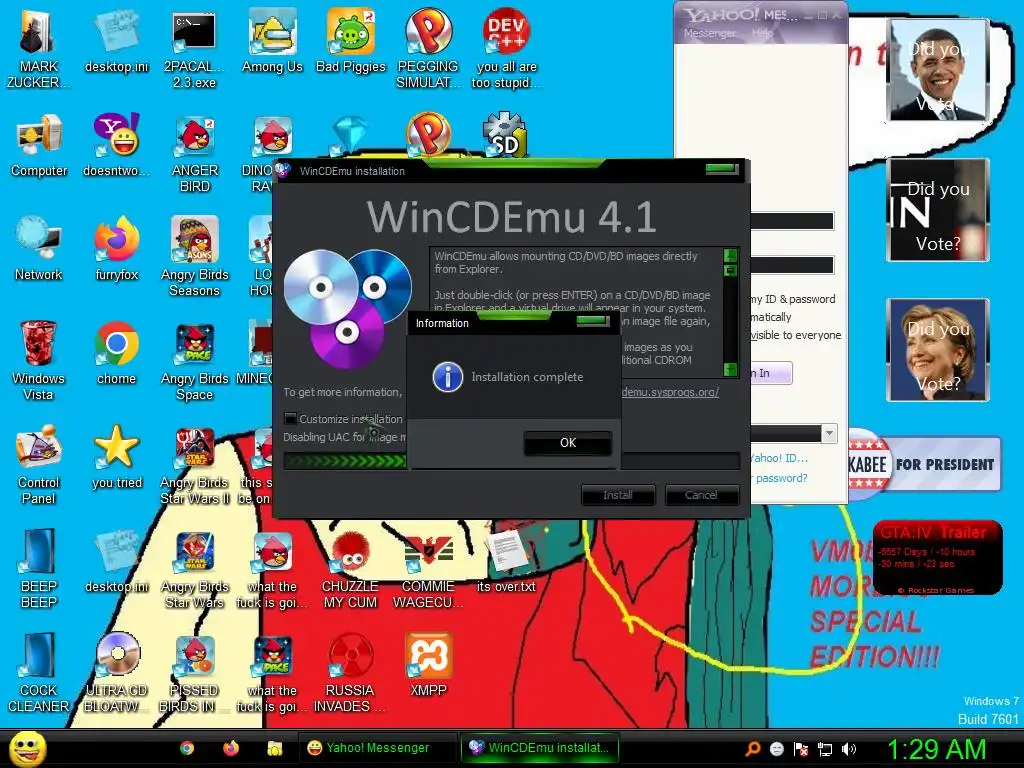Image resolution: width=1024 pixels, height=768 pixels.
Task: Switch to Yahoo! Messenger taskbar button
Action: click(x=377, y=748)
